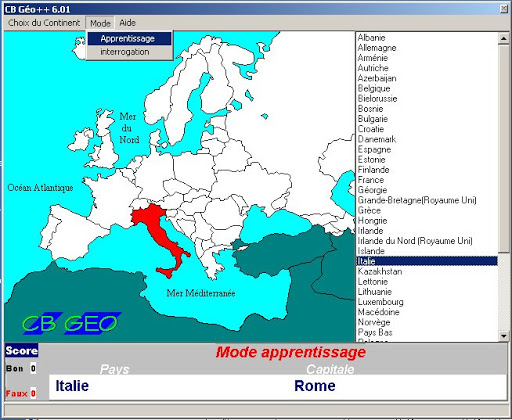
Task: Open the Aide menu
Action: [127, 23]
